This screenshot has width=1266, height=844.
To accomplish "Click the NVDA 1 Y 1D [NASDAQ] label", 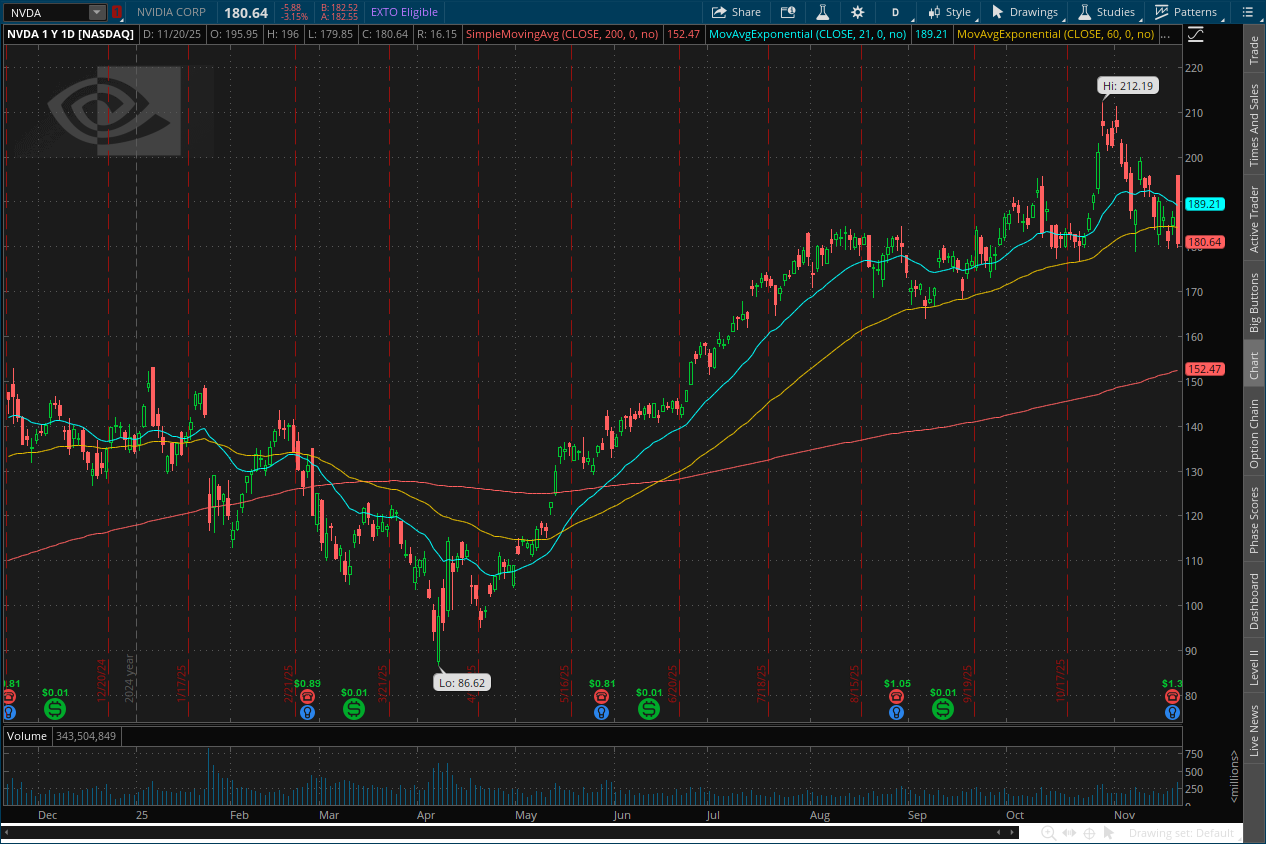I will pos(71,34).
